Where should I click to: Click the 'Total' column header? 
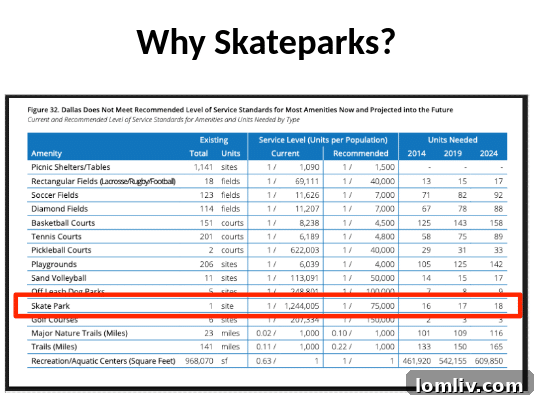[x=199, y=153]
